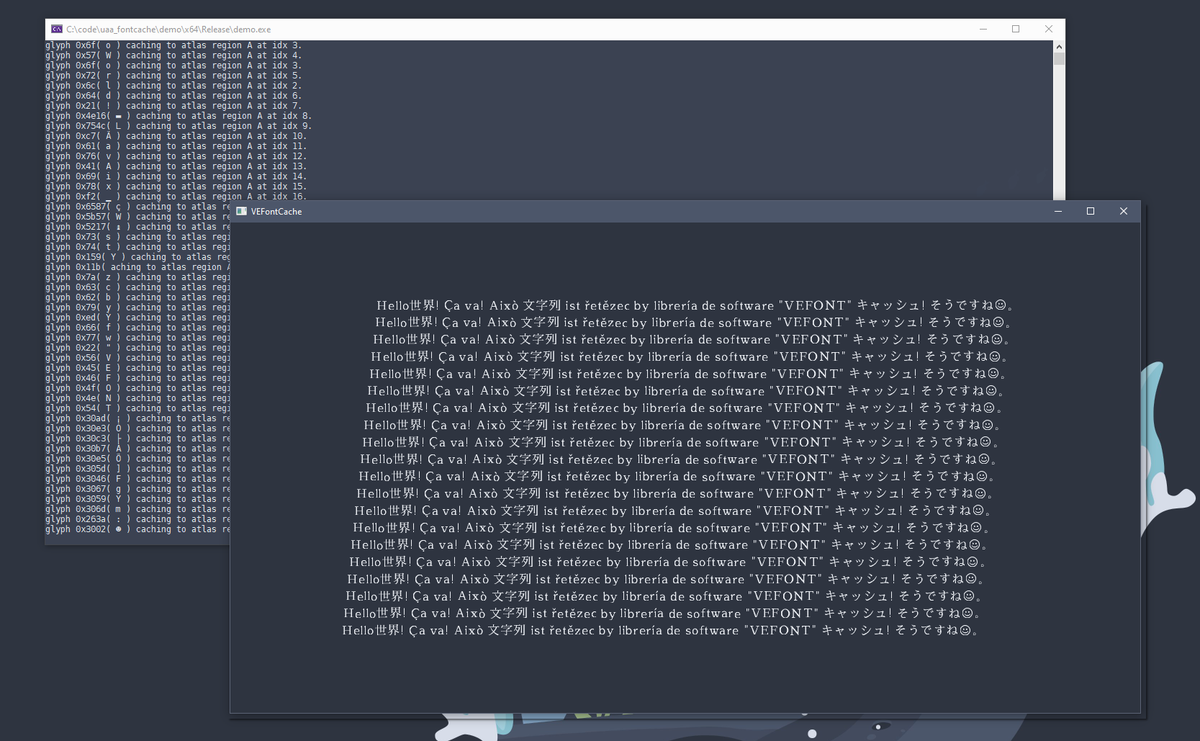Select console line glyph 0xc7 idx 10
This screenshot has width=1200, height=741.
[x=175, y=136]
